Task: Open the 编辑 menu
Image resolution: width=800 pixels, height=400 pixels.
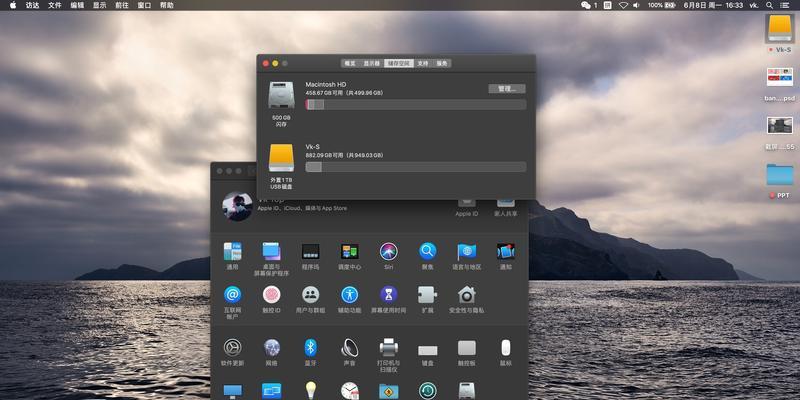Action: (x=77, y=5)
